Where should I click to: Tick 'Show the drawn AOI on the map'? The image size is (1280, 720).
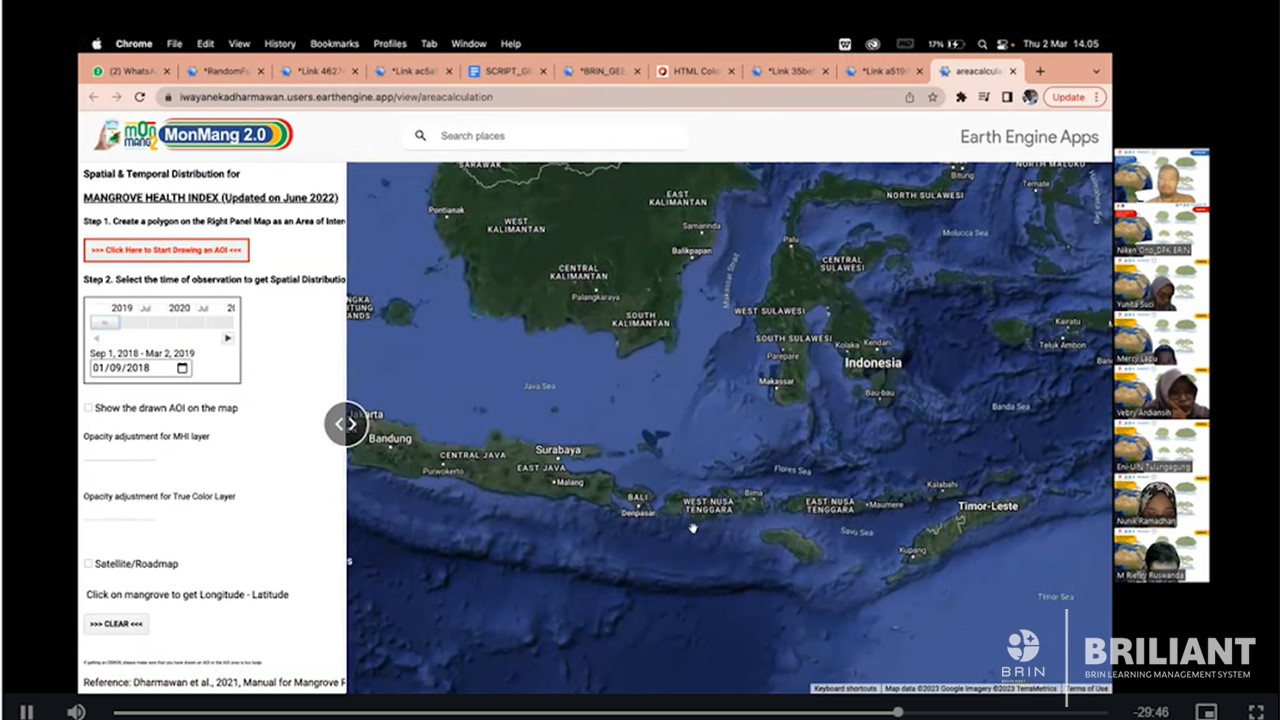click(88, 408)
